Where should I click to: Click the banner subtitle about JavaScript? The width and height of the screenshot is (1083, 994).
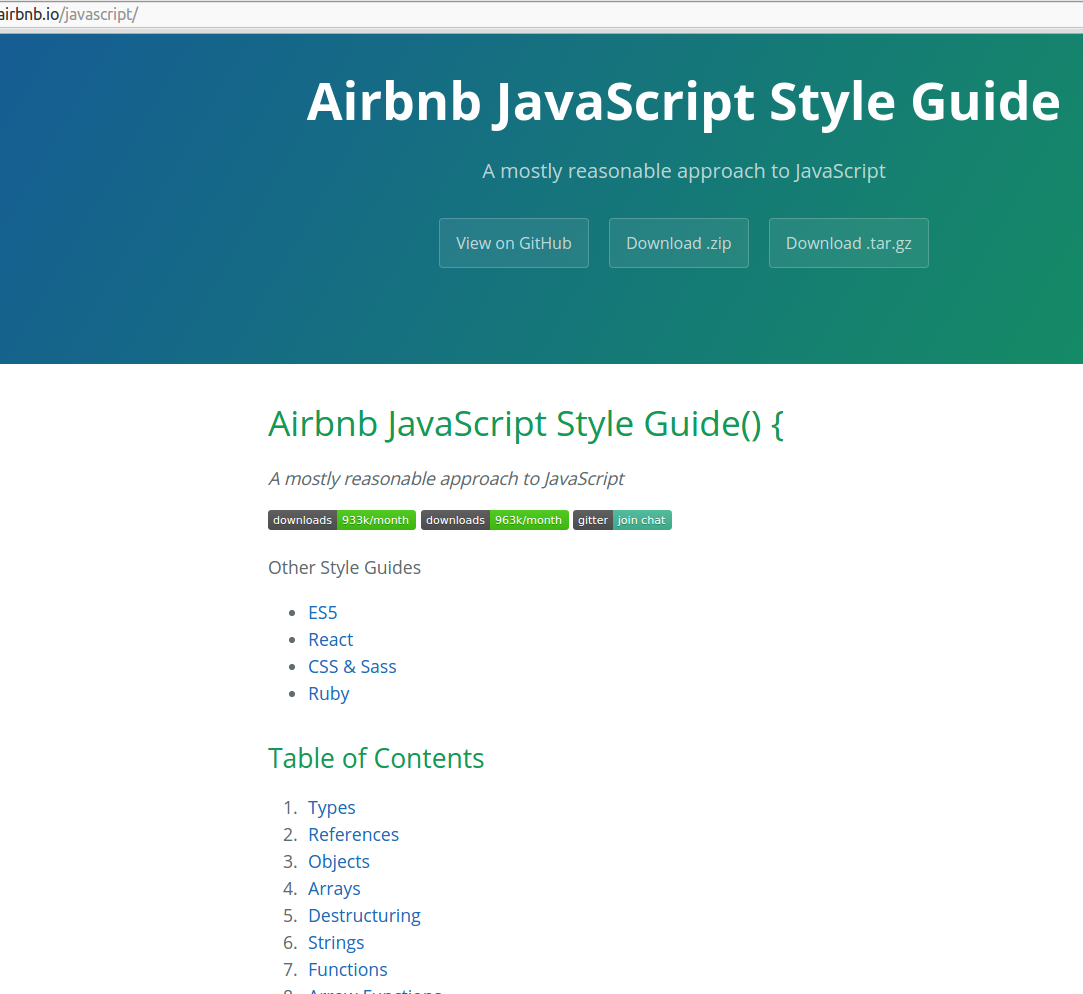[683, 171]
